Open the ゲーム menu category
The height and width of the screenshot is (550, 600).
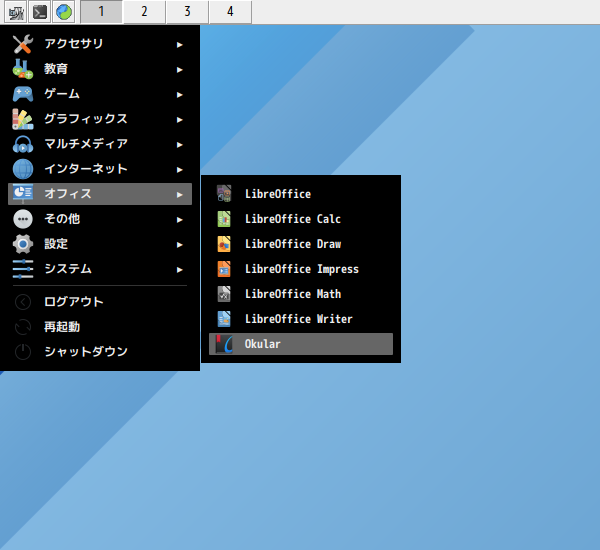[100, 94]
